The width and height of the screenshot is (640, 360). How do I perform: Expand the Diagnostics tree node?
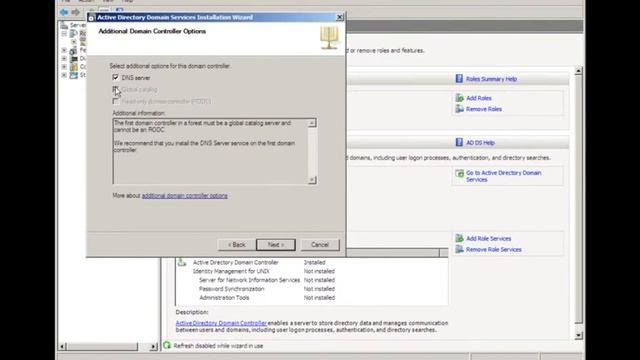click(64, 59)
